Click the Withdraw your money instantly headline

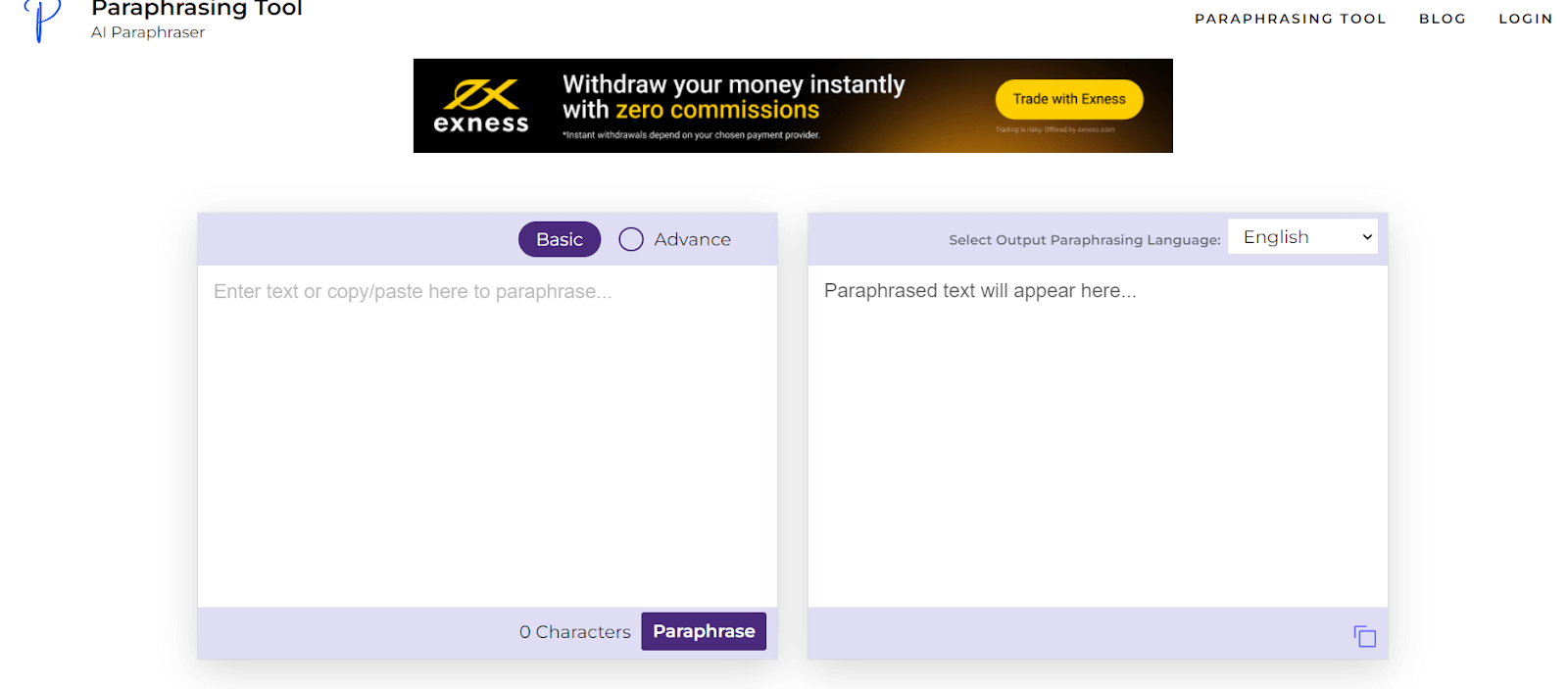pos(733,85)
